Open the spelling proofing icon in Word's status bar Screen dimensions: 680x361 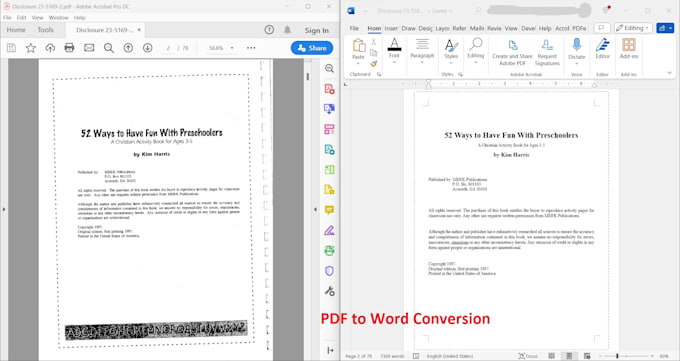(416, 356)
